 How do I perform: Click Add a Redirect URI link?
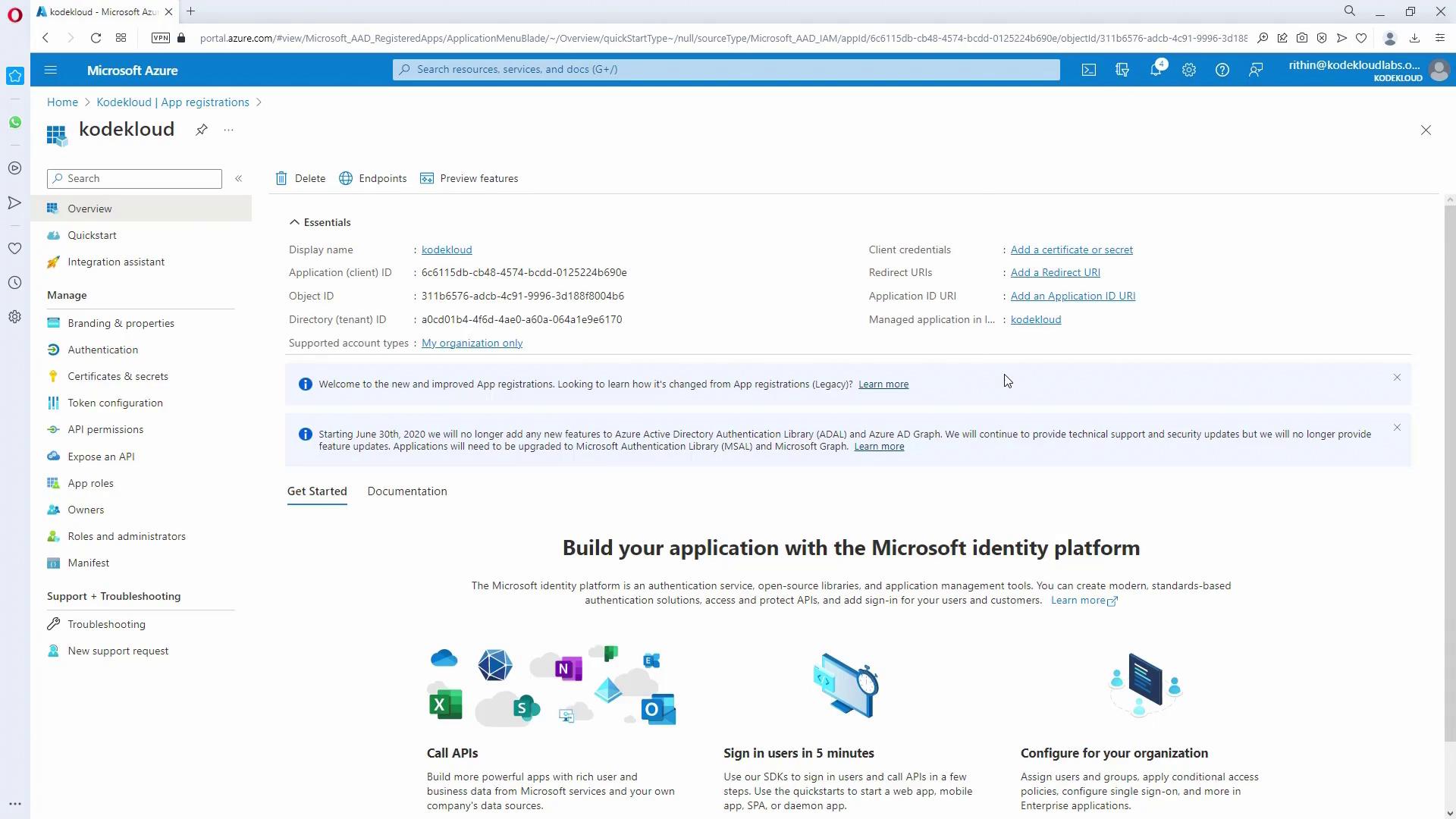coord(1055,272)
